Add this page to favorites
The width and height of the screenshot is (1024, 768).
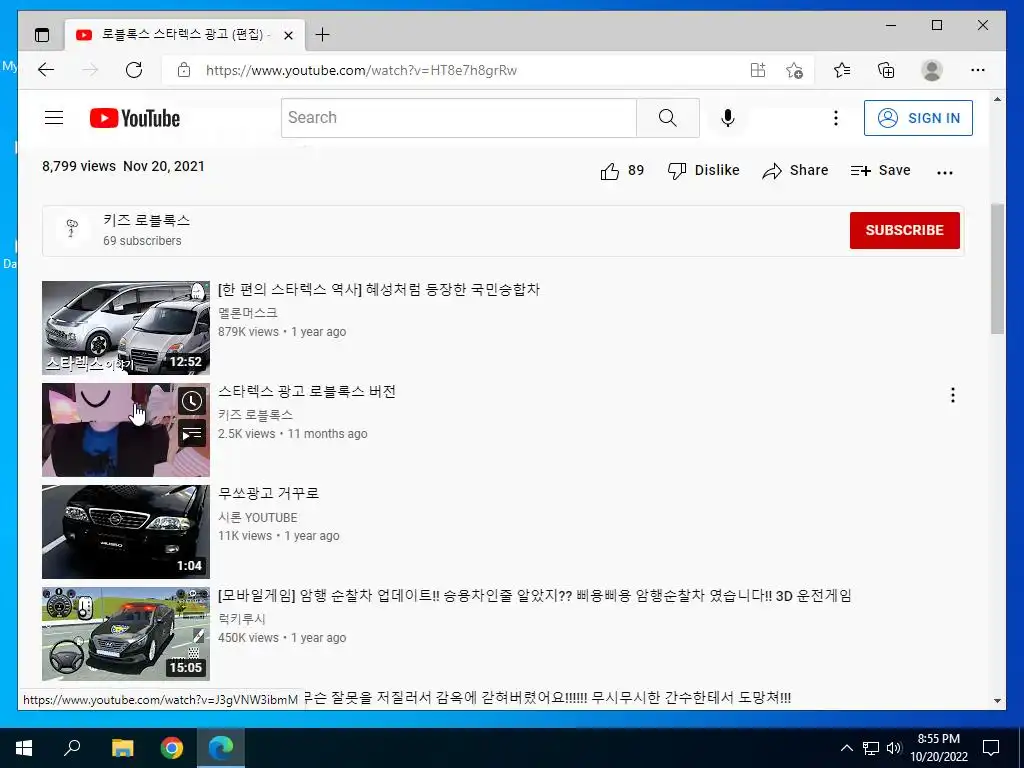pos(794,70)
